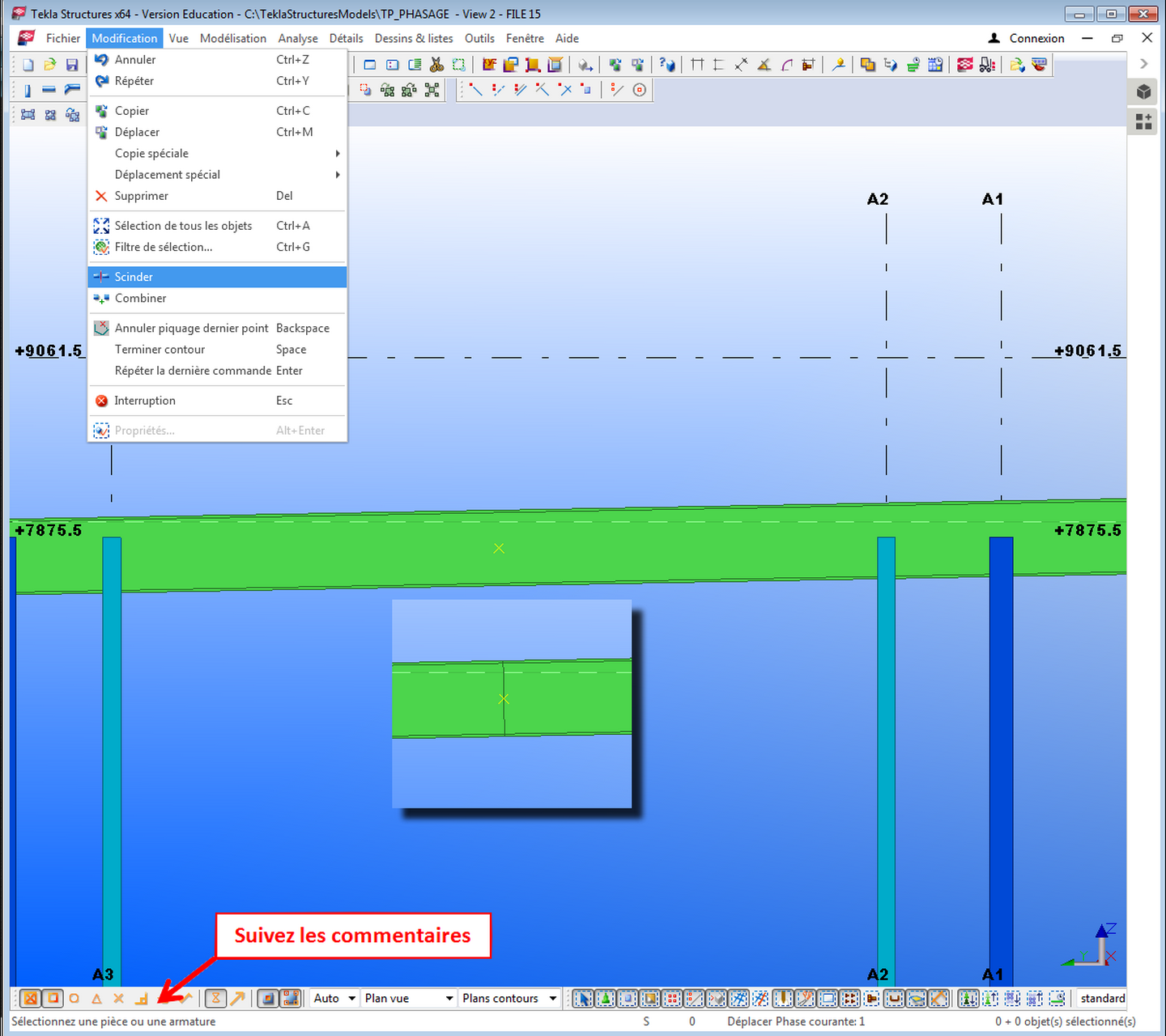Open the standard selection filter dropdown
This screenshot has width=1166, height=1036.
[x=1102, y=999]
